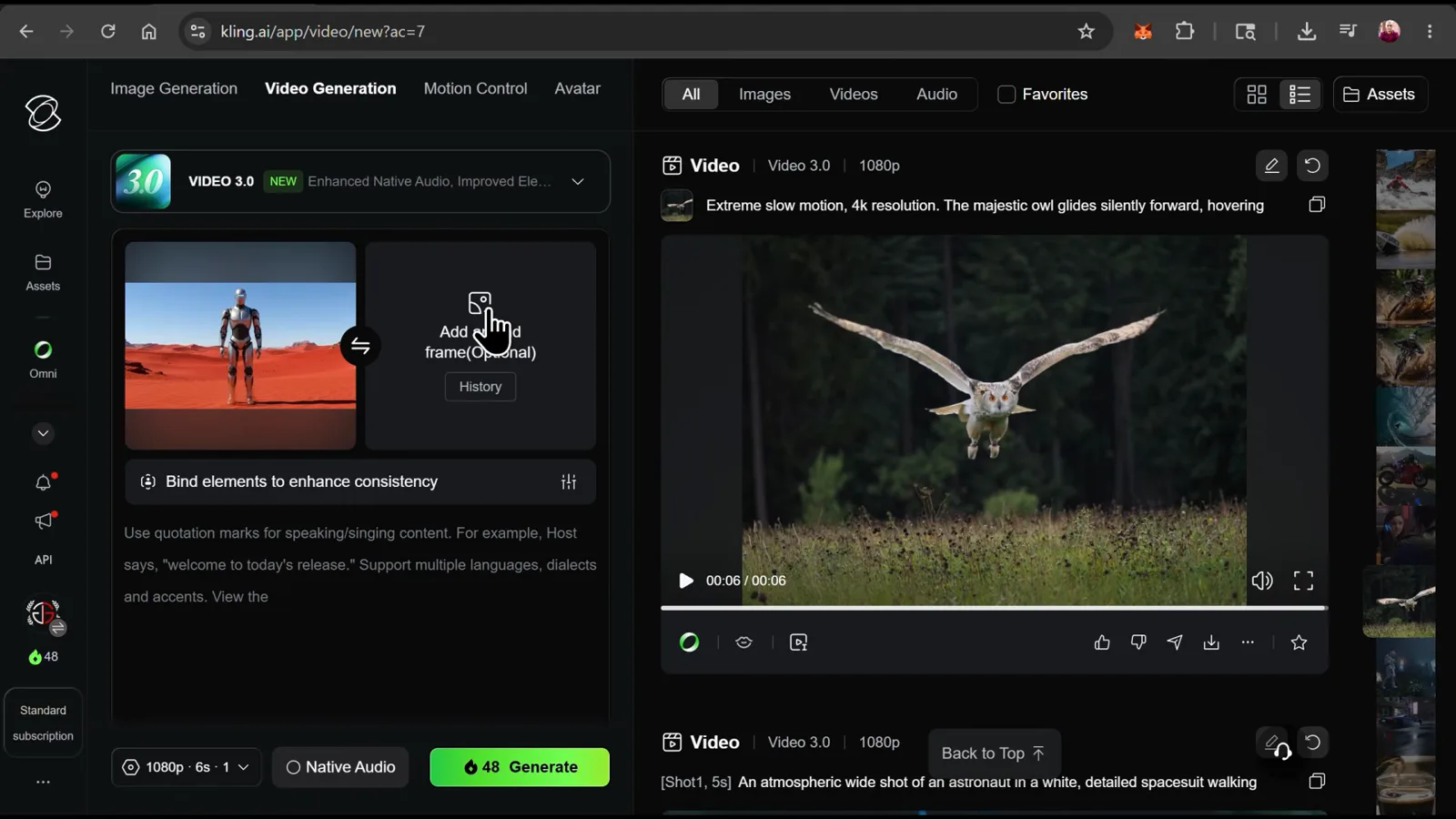Add owl video to favorites star
This screenshot has width=1456, height=819.
point(1299,642)
